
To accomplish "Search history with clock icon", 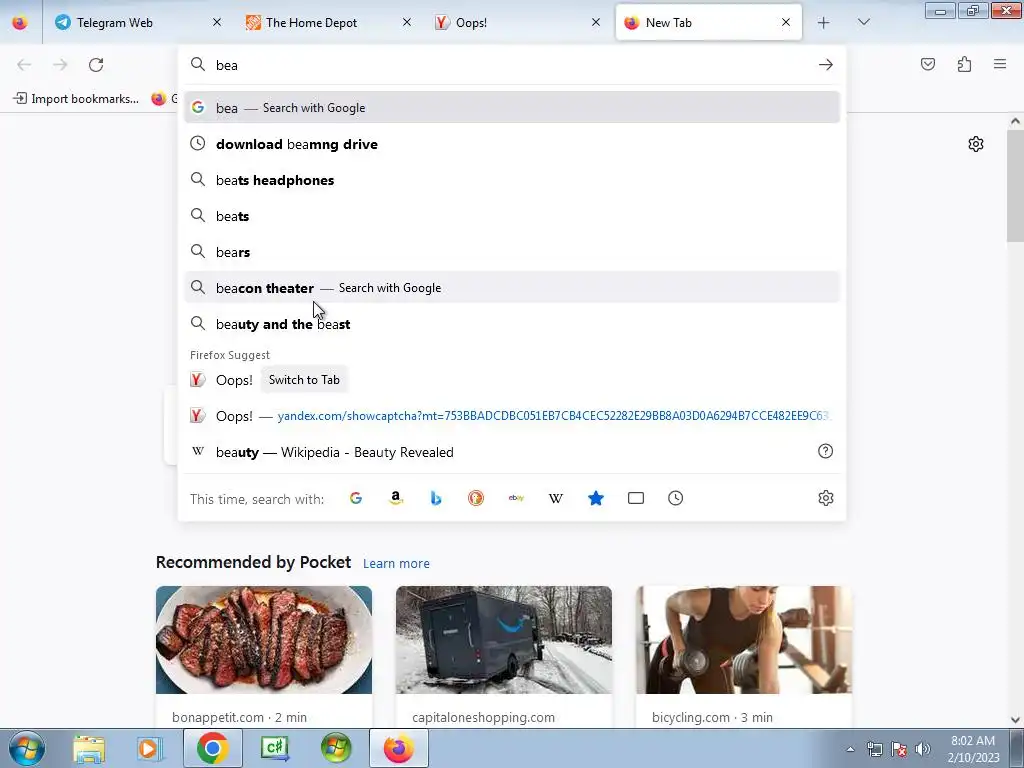I will 675,498.
